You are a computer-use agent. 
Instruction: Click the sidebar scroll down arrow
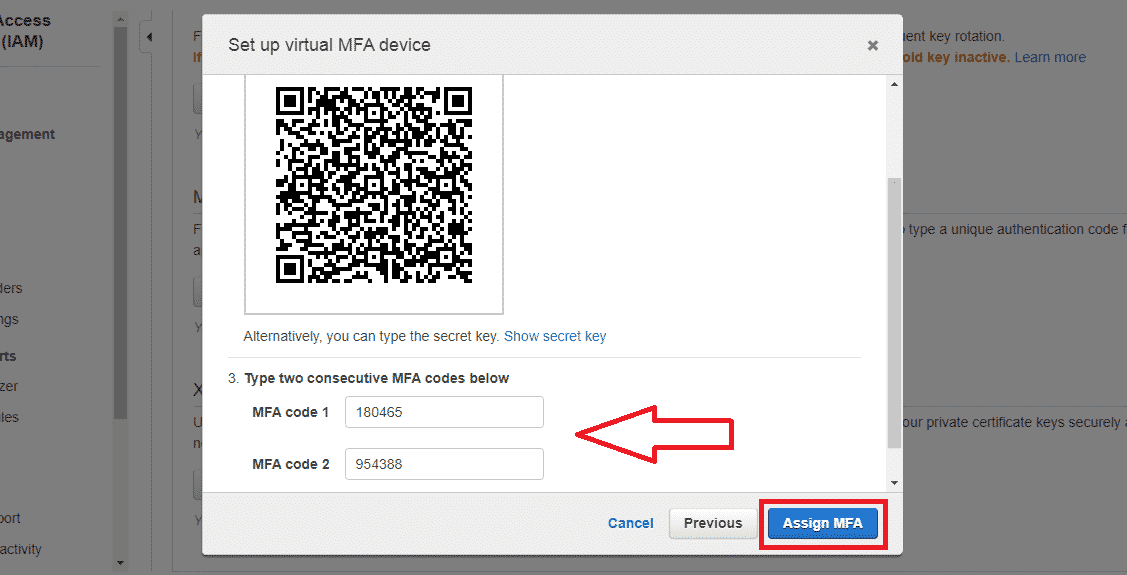tap(120, 563)
